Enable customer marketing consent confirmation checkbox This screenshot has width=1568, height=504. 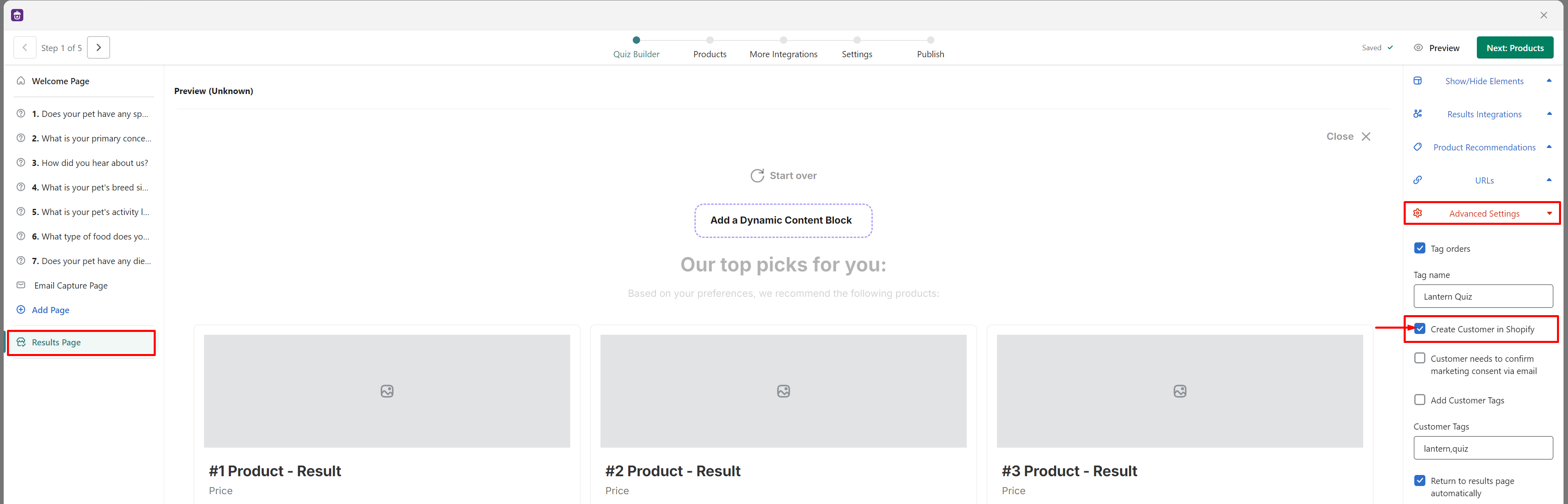1420,358
